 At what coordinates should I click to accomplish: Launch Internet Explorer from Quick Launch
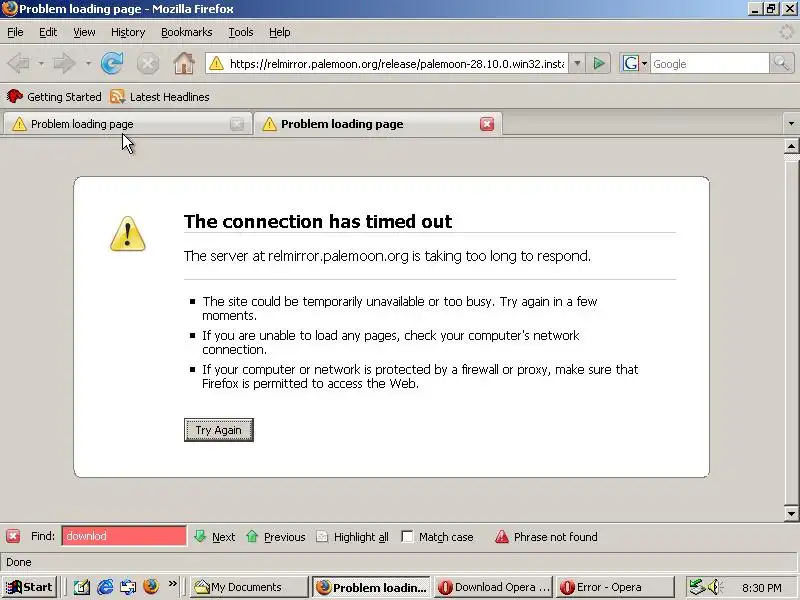[x=106, y=587]
